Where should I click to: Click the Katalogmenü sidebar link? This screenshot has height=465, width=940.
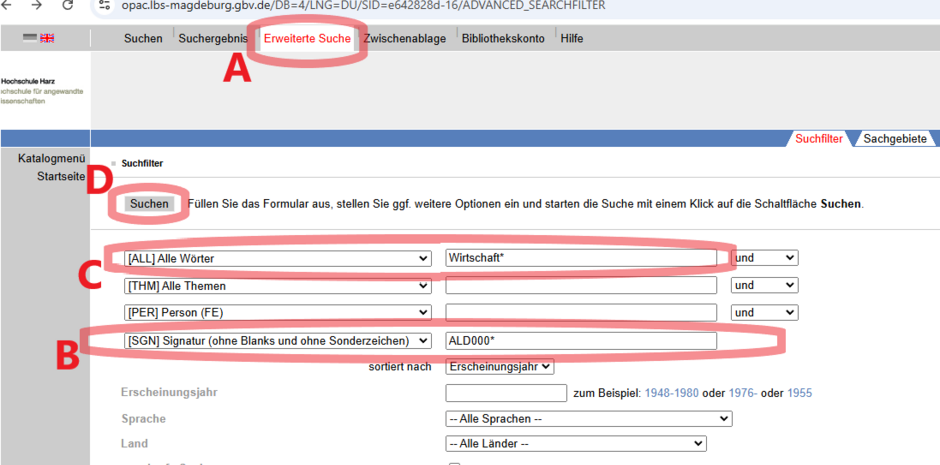(52, 159)
